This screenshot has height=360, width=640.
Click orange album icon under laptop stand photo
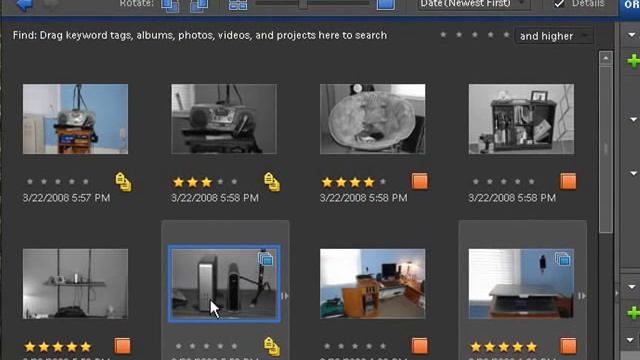568,346
